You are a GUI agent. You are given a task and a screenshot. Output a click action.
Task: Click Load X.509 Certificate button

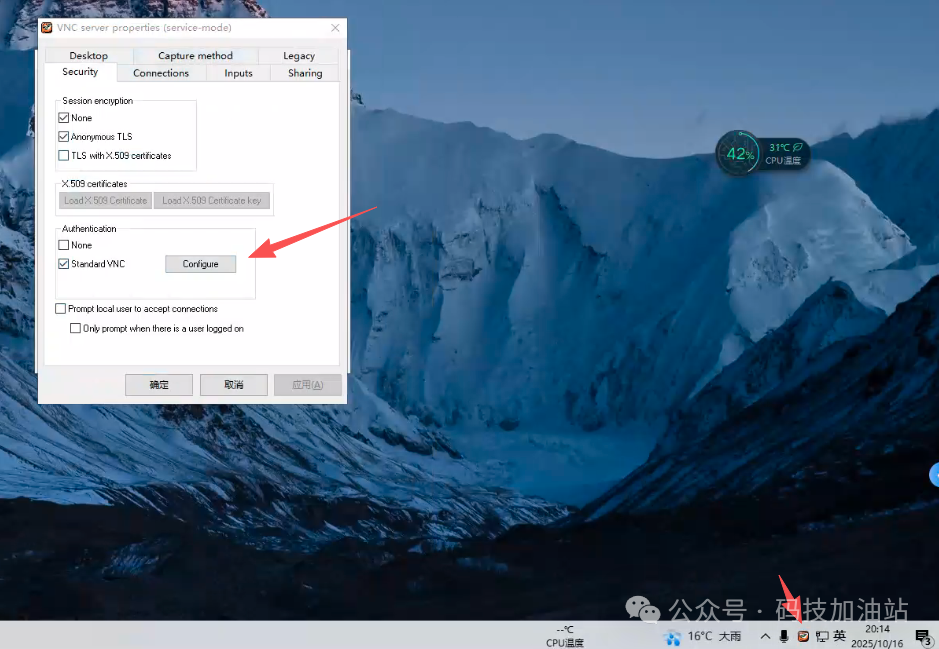pyautogui.click(x=105, y=201)
